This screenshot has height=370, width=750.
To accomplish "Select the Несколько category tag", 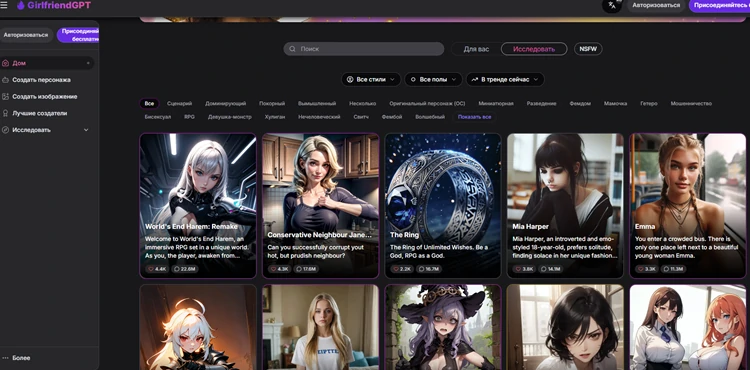I will click(363, 103).
